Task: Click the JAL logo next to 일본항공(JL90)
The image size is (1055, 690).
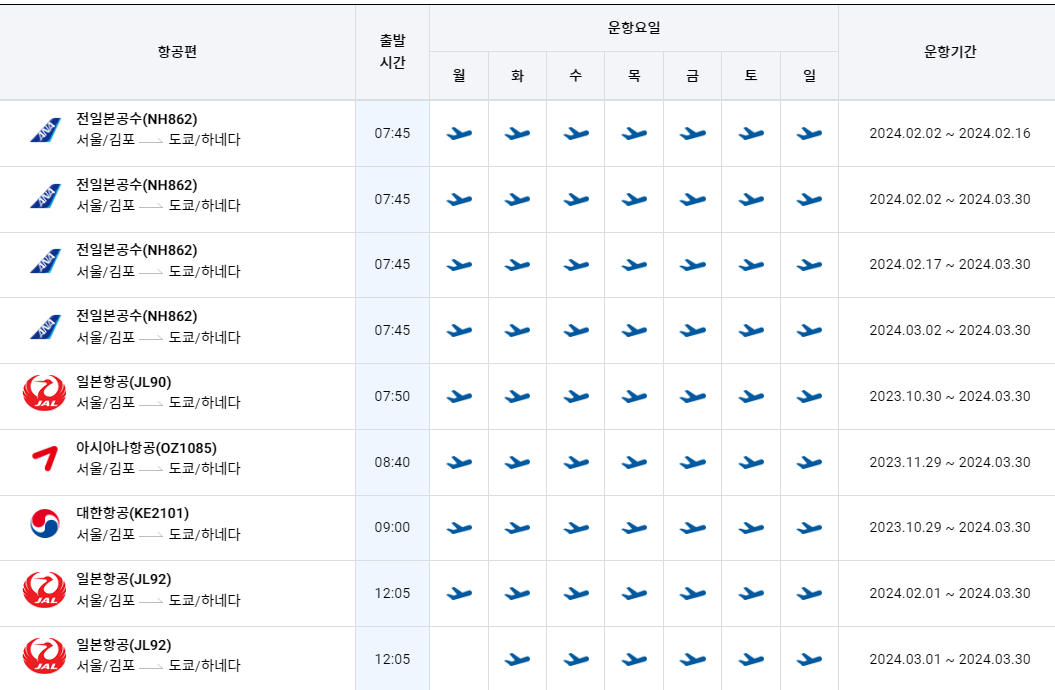Action: 44,393
